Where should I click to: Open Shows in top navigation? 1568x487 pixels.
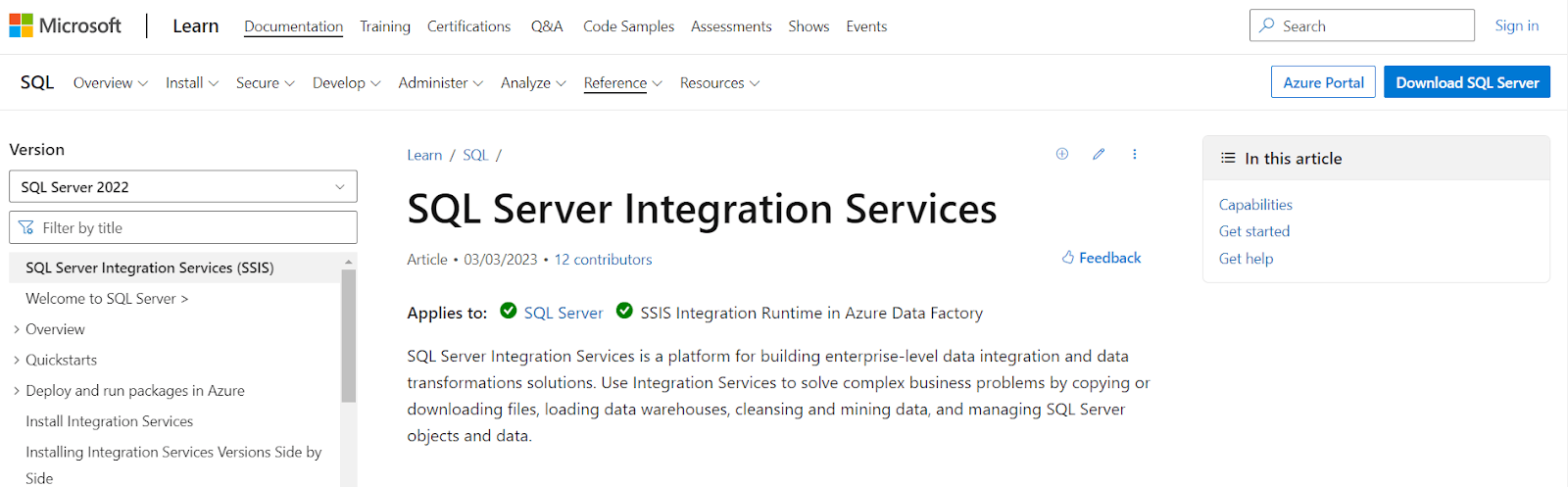point(809,26)
